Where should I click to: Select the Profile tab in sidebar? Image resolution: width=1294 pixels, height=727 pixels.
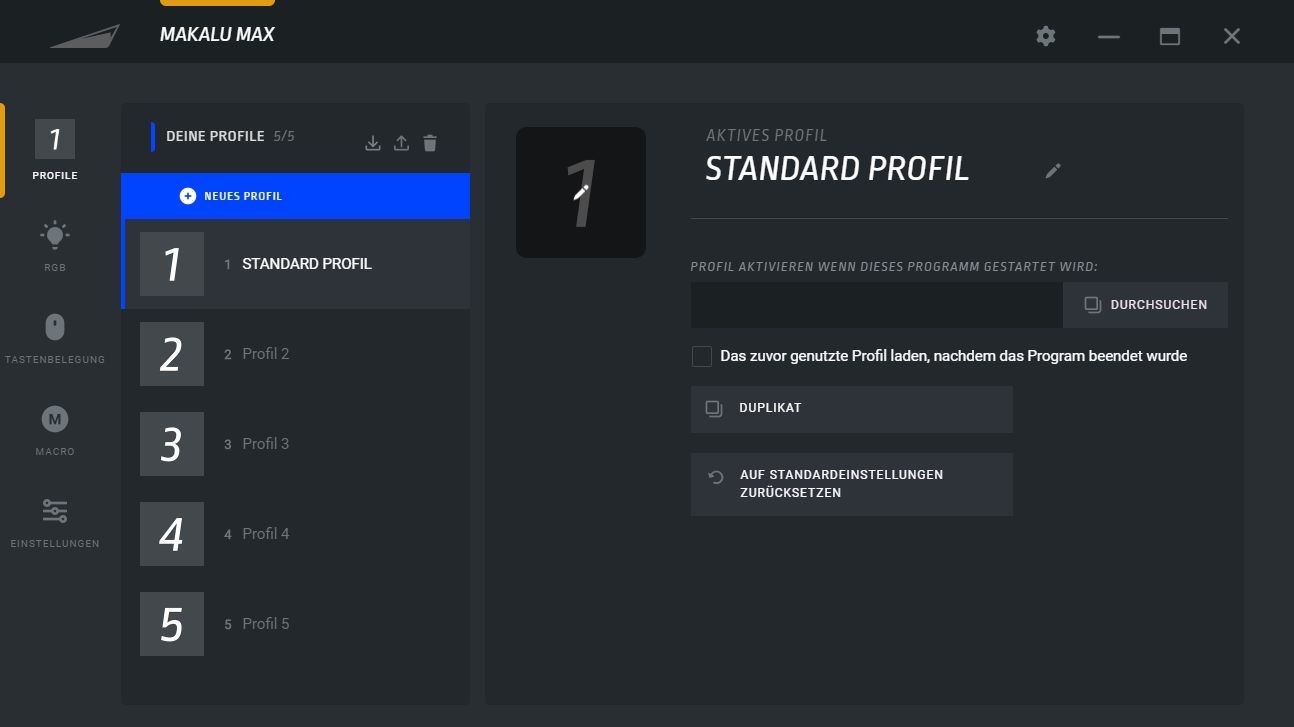55,150
